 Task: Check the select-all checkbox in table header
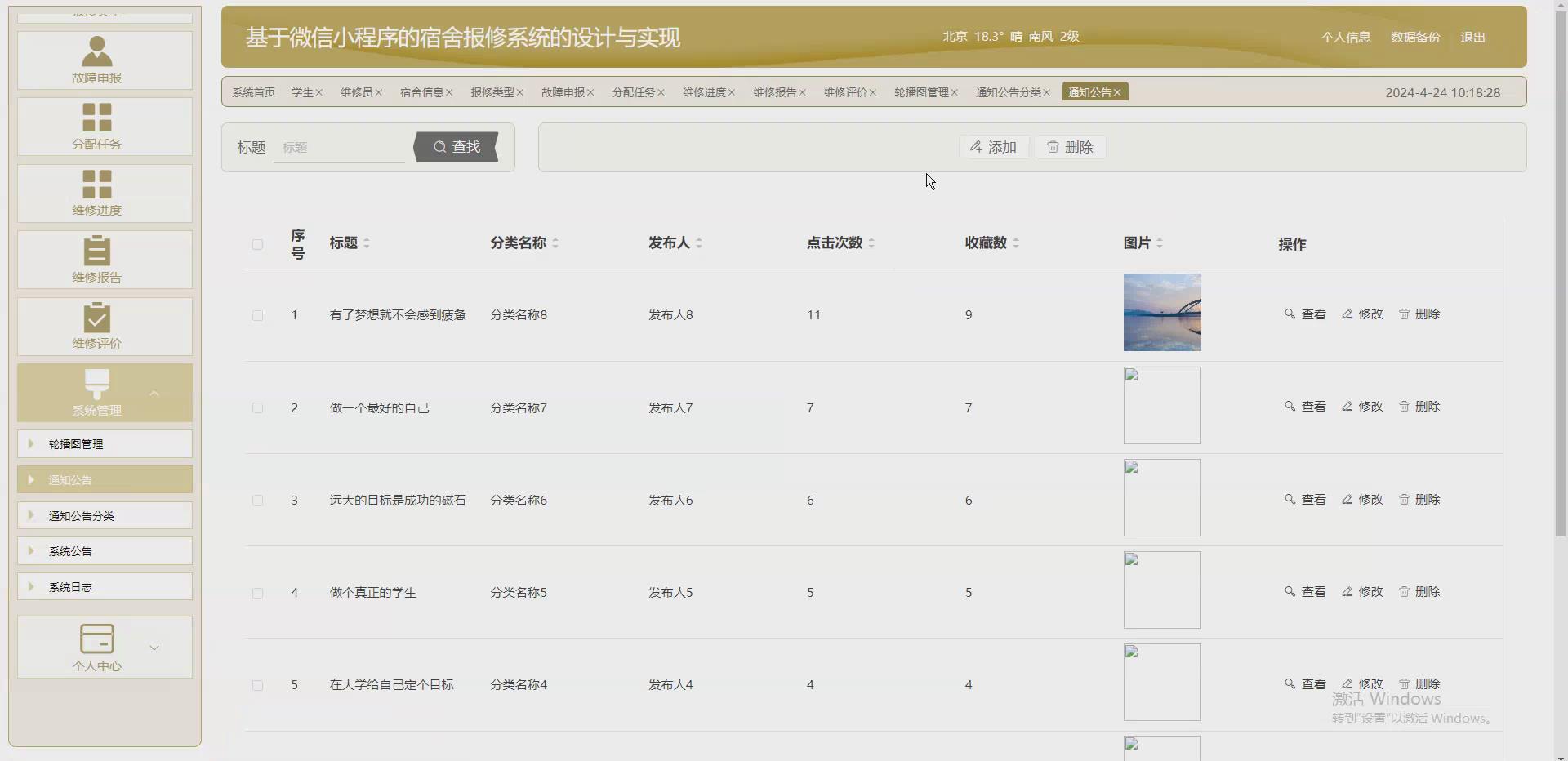[257, 245]
